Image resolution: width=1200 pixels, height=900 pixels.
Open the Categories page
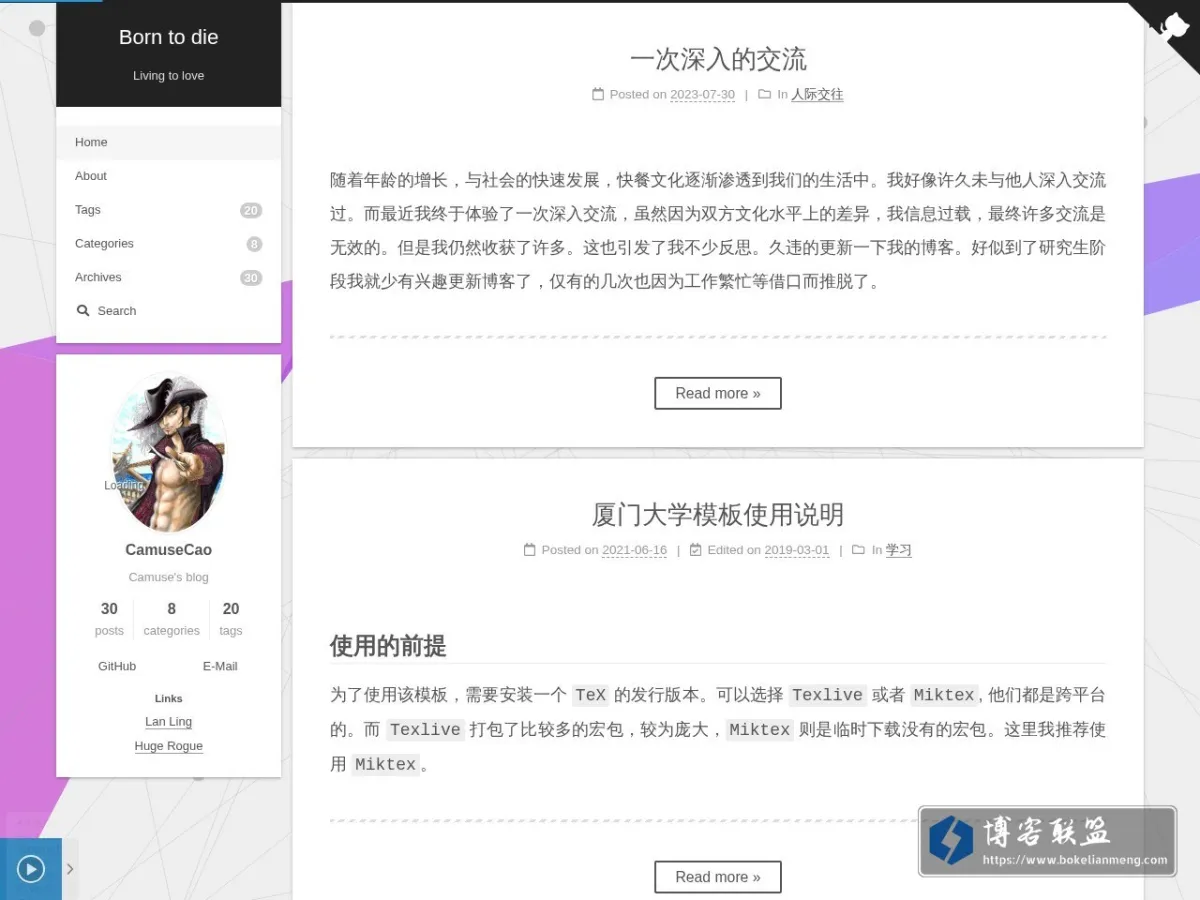tap(168, 244)
